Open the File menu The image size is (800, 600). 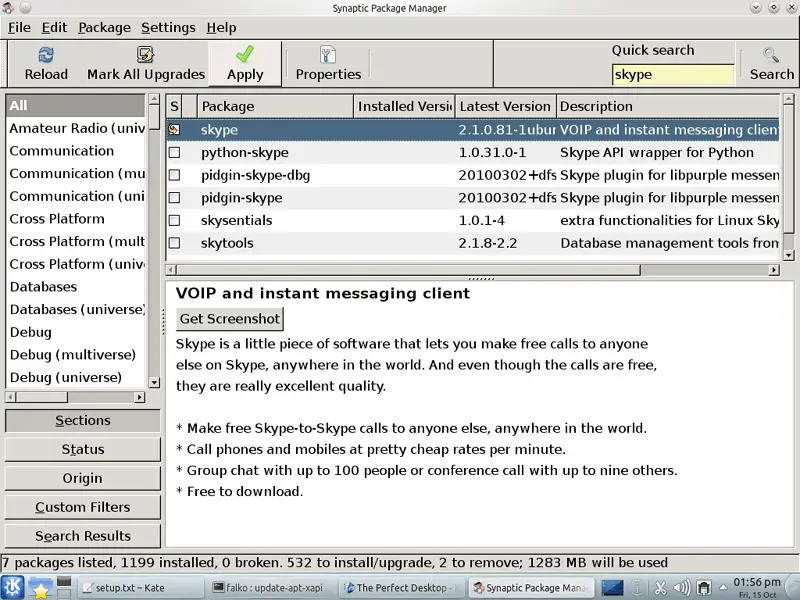19,28
